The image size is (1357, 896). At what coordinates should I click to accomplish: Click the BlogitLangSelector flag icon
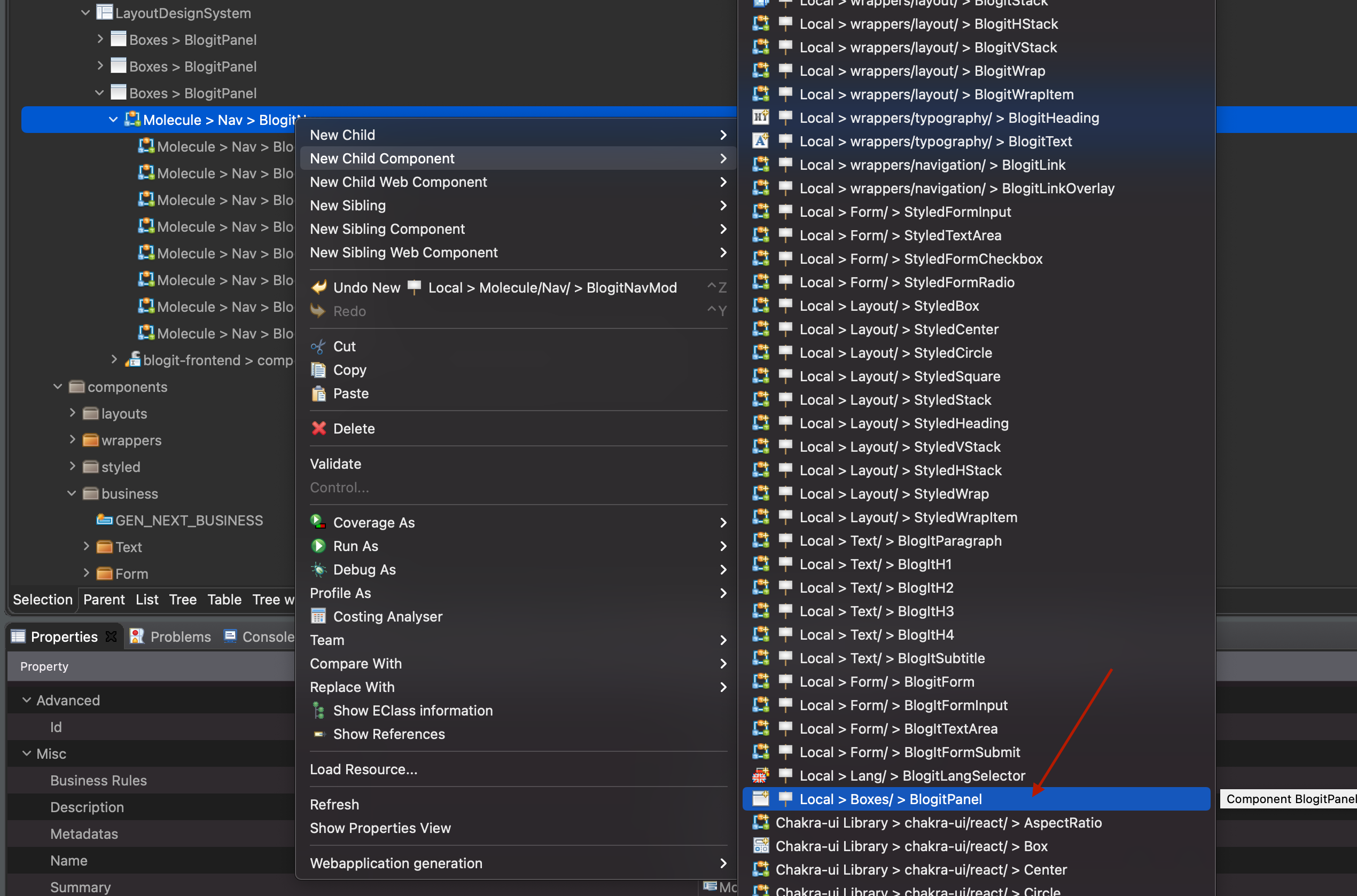(760, 776)
